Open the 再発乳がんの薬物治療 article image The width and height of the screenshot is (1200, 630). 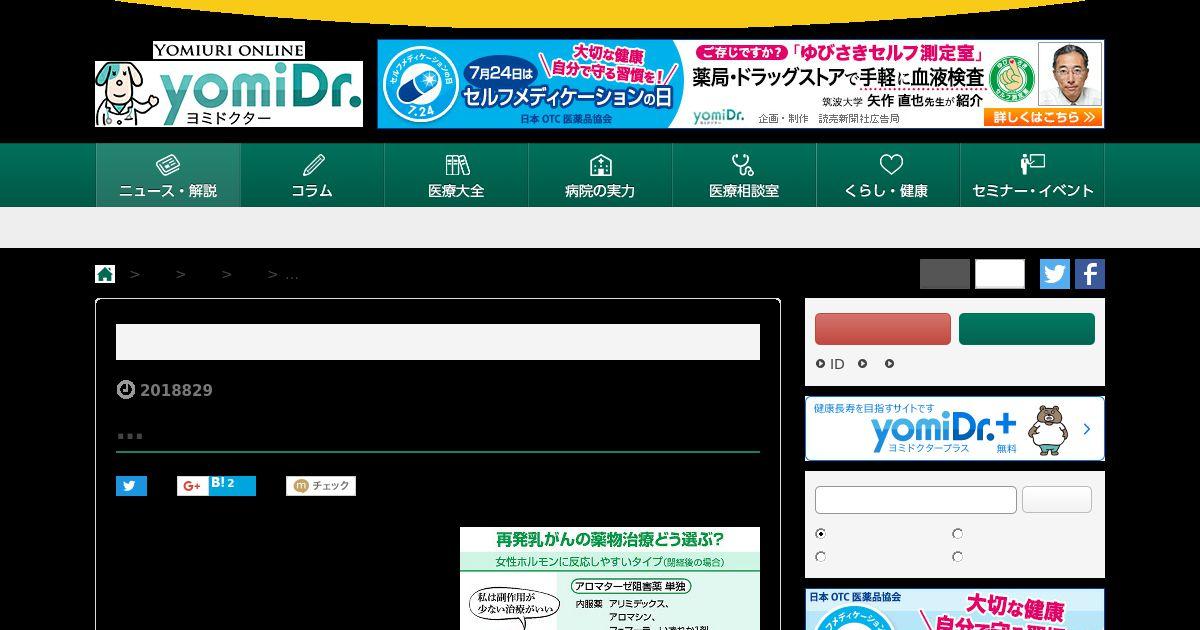point(610,579)
